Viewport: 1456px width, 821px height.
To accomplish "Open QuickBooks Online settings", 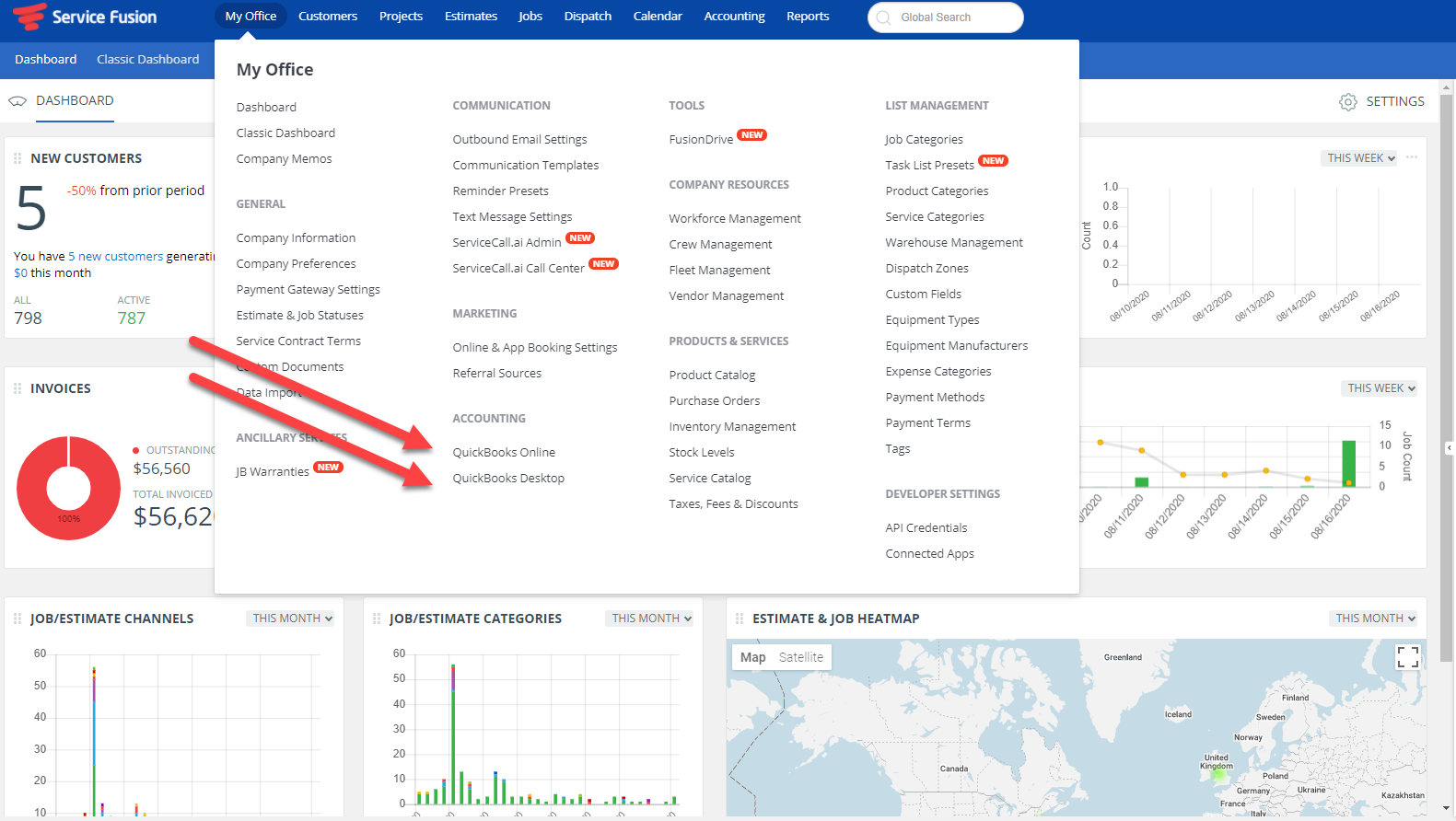I will coord(504,453).
